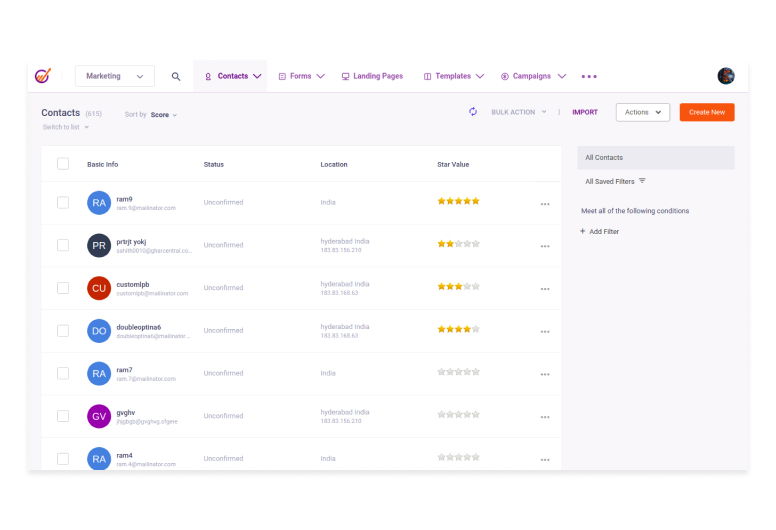Go to the Campaigns nav item
This screenshot has height=530, width=776.
pyautogui.click(x=532, y=76)
